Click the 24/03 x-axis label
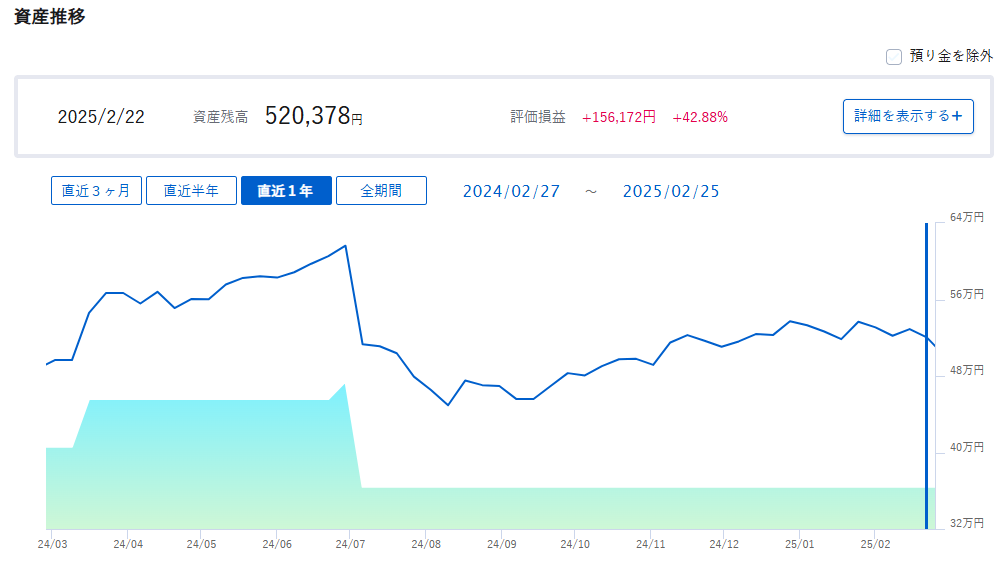Image resolution: width=1005 pixels, height=569 pixels. [52, 544]
